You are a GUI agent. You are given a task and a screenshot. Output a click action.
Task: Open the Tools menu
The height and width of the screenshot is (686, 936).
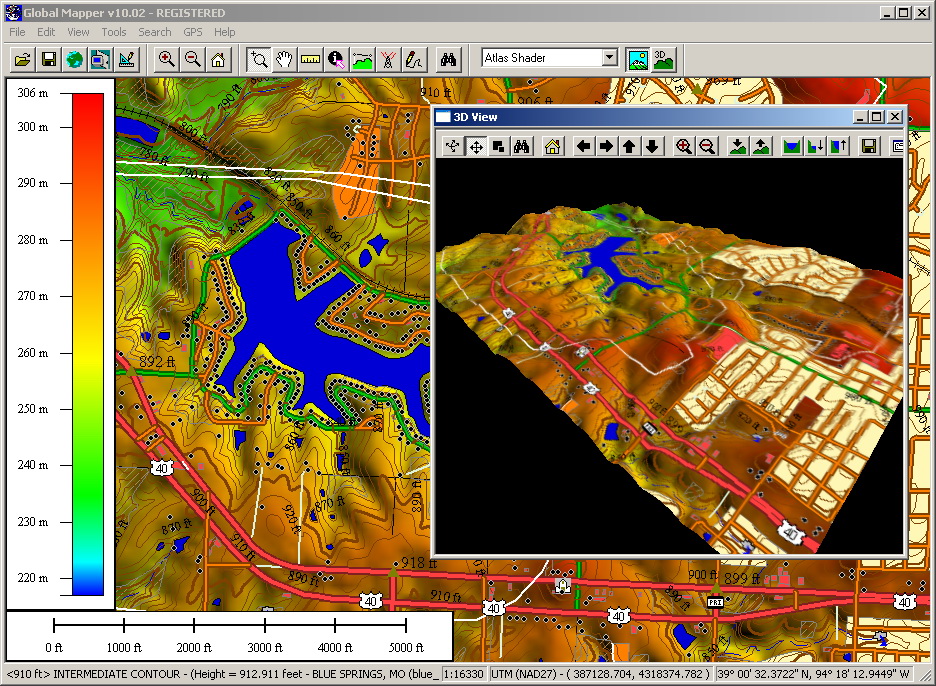click(x=113, y=32)
